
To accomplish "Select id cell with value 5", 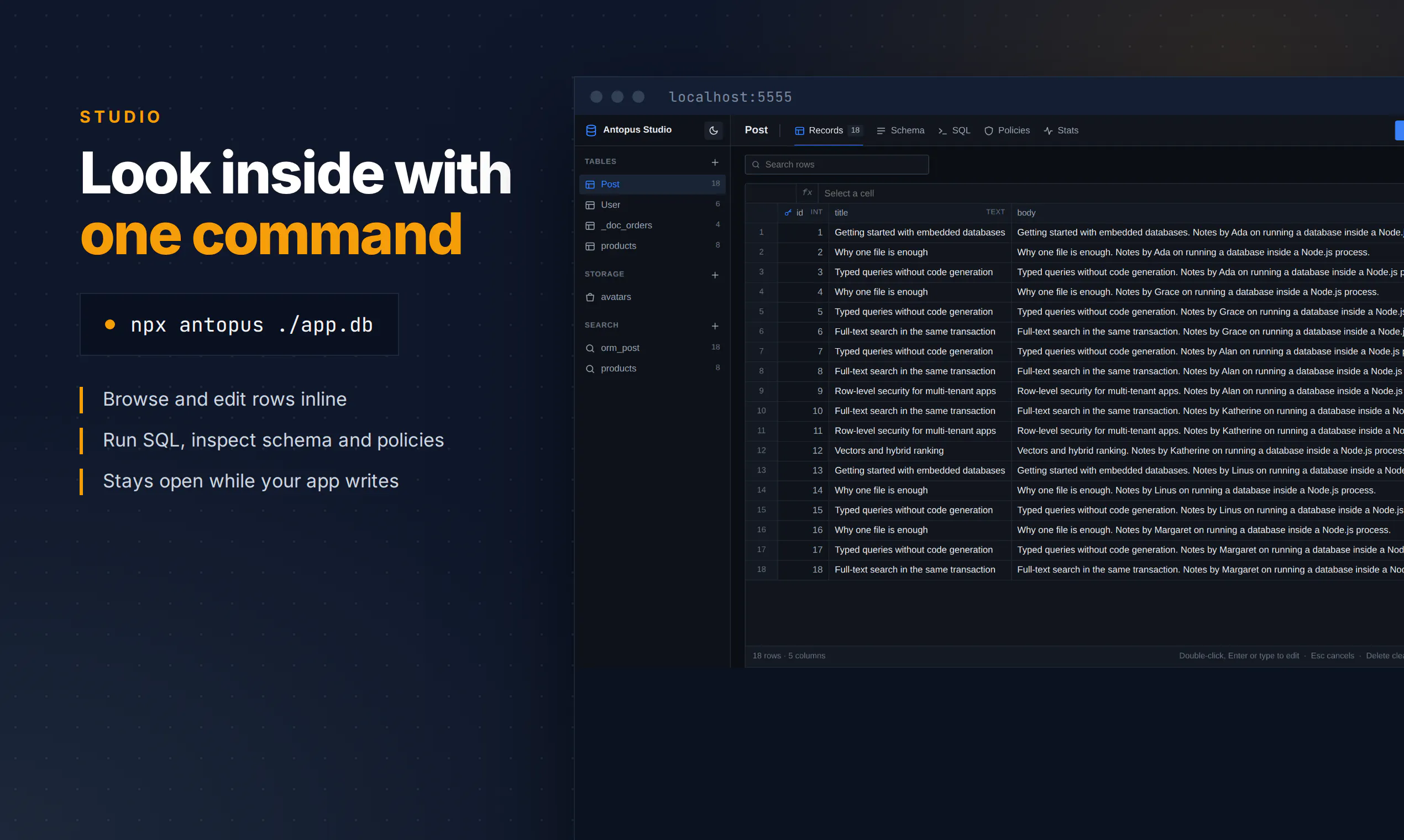I will tap(803, 312).
